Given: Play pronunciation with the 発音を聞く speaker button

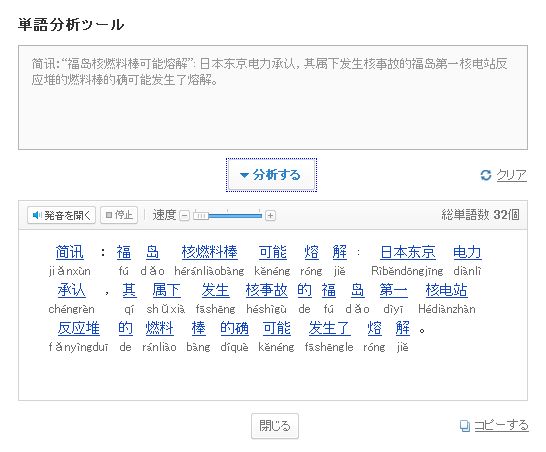Looking at the screenshot, I should [61, 215].
